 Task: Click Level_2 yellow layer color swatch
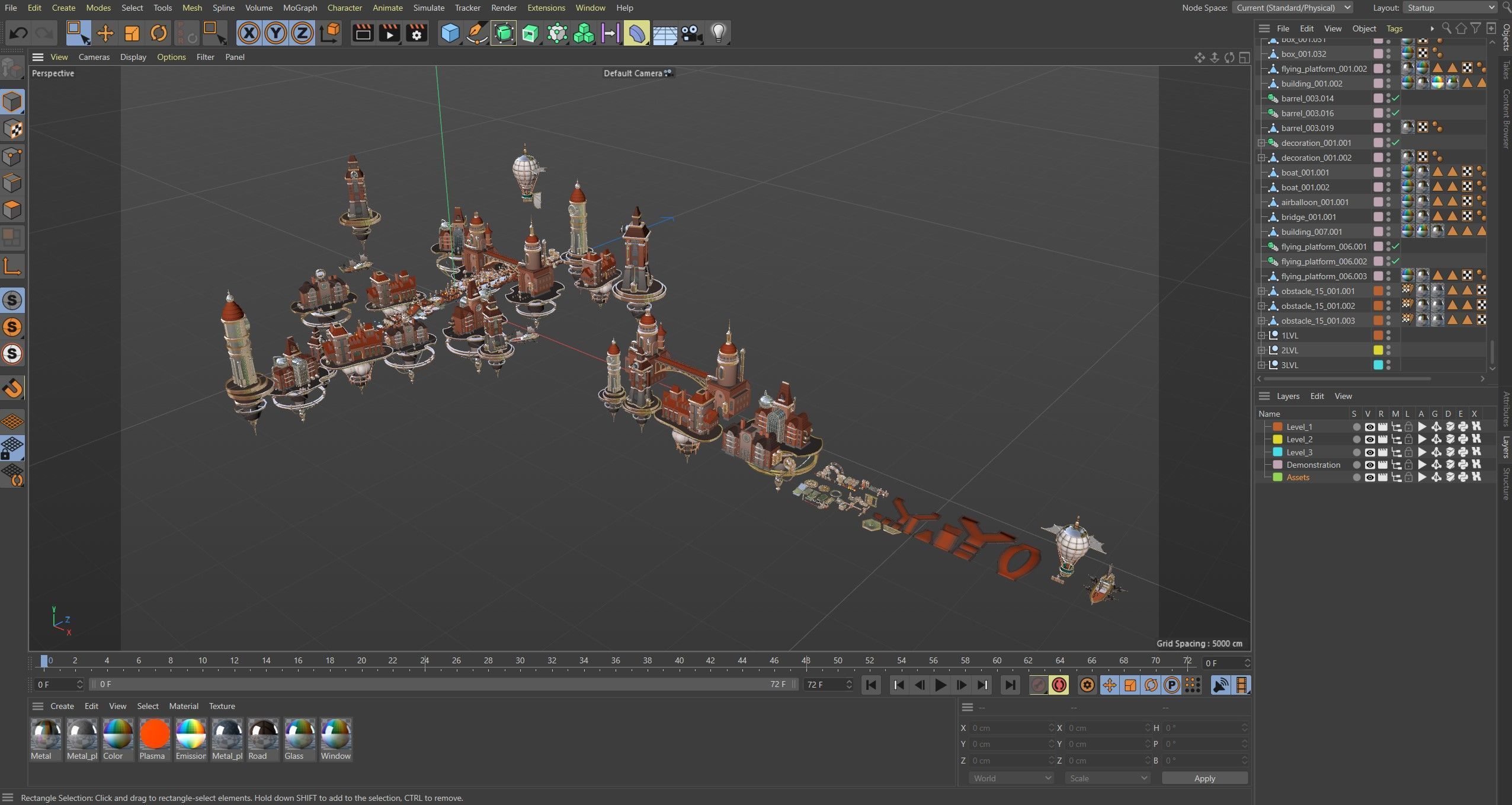click(x=1277, y=439)
